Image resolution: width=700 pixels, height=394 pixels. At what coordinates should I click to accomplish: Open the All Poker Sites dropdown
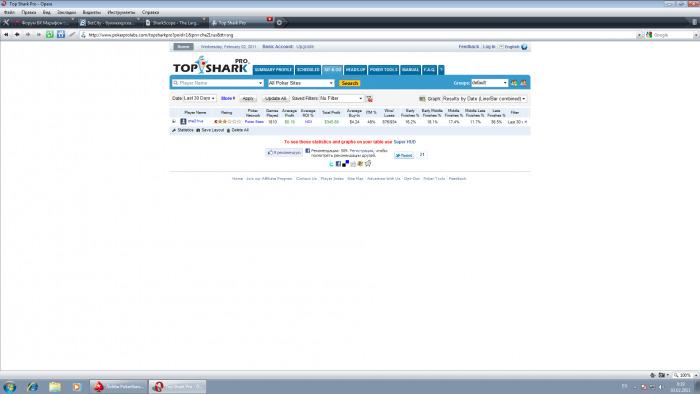331,83
